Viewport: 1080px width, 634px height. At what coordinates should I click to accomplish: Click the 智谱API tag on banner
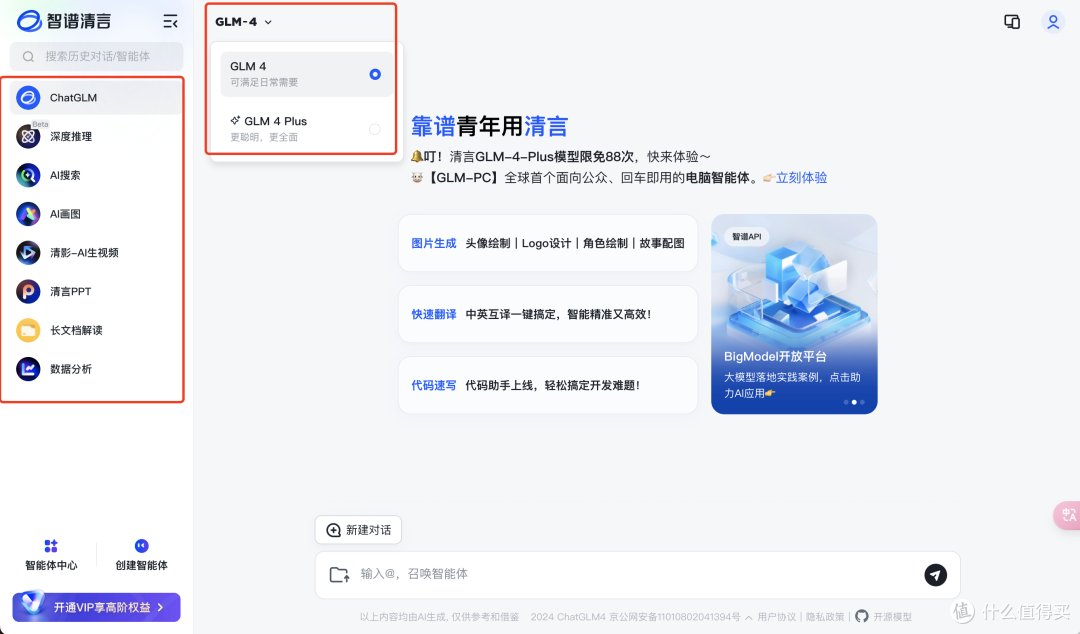click(747, 236)
